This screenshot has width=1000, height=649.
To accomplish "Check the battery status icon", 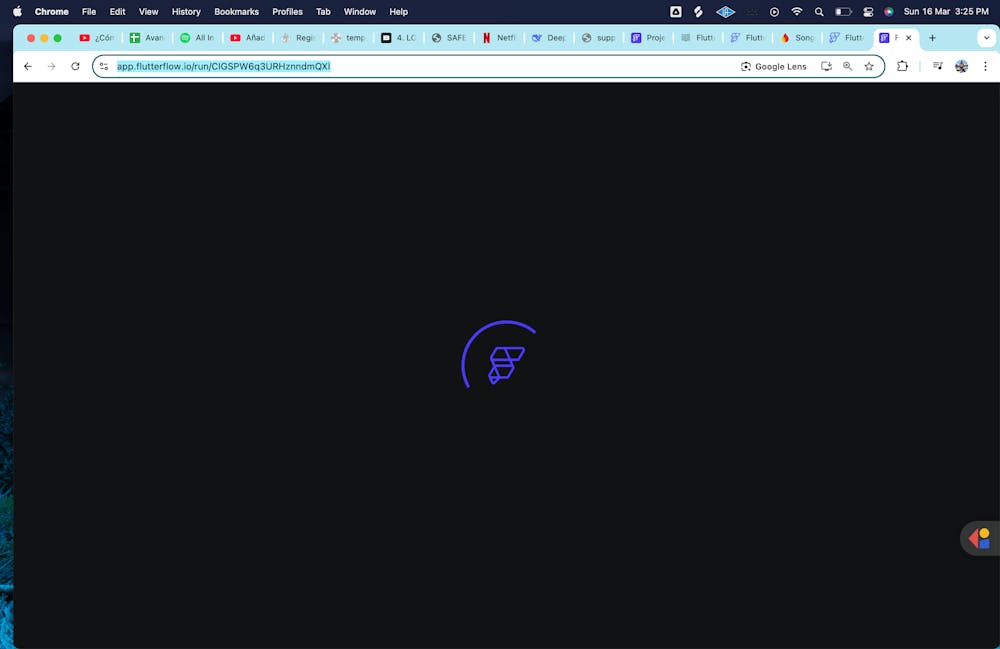I will click(x=844, y=11).
